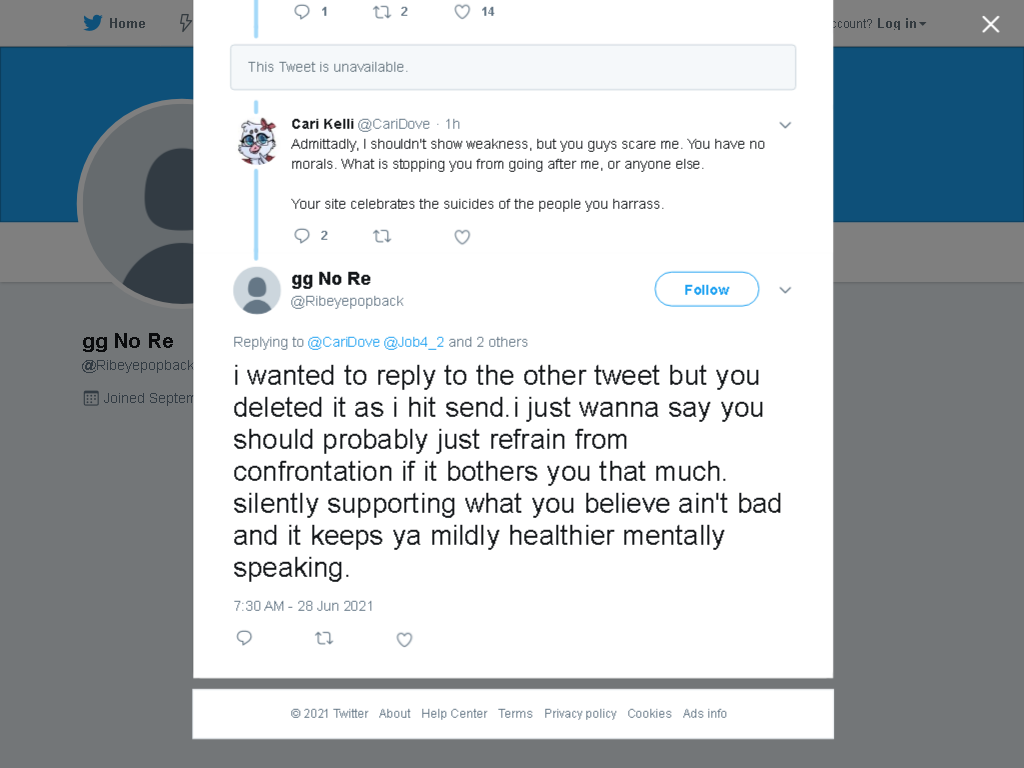Viewport: 1024px width, 768px height.
Task: Open the Help Center footer link
Action: tap(454, 714)
